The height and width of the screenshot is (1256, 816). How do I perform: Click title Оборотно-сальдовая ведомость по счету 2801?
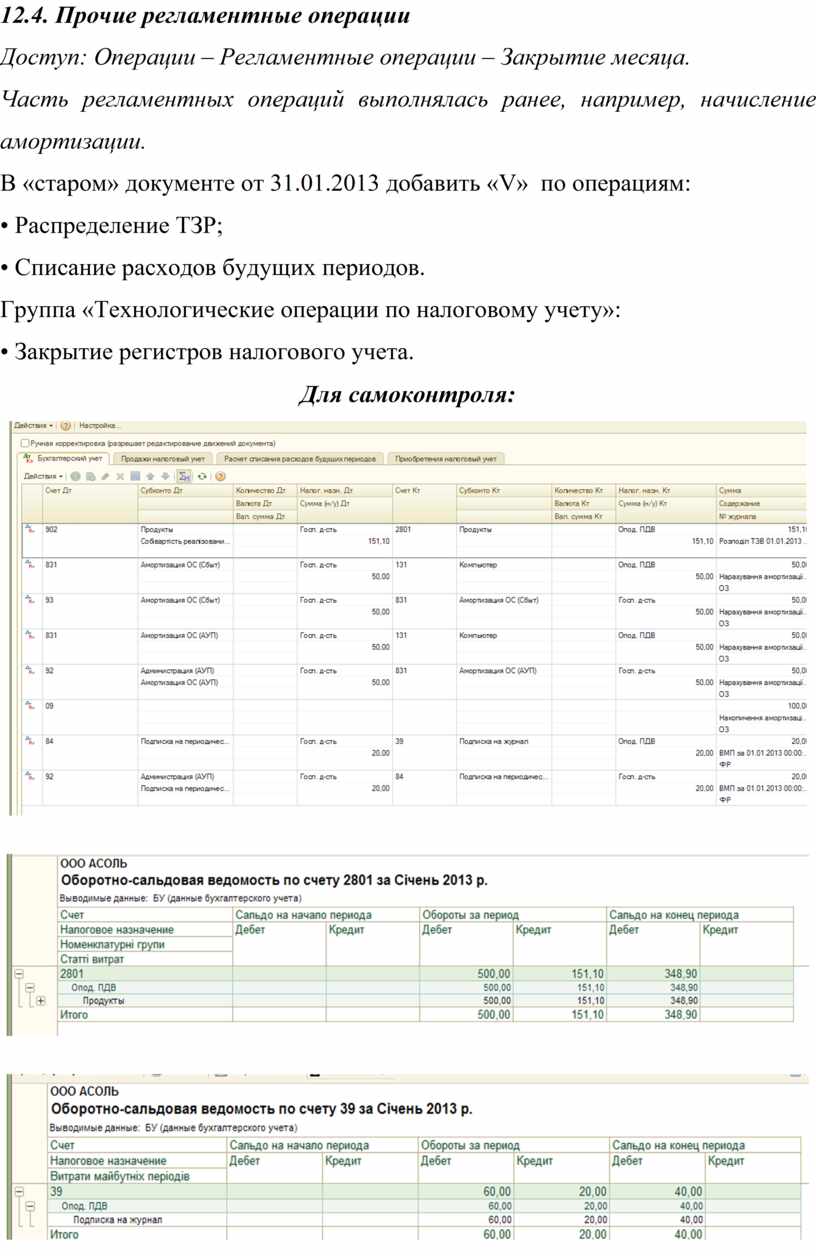pos(275,881)
